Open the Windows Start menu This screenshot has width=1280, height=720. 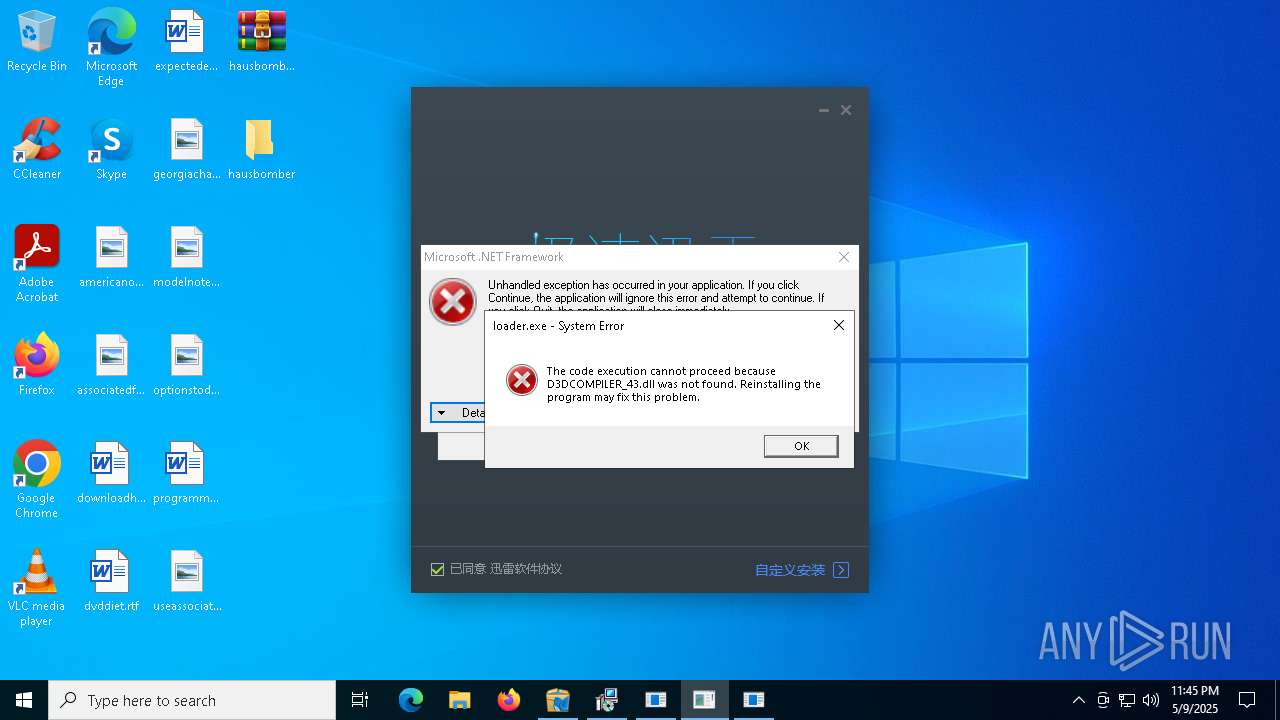tap(24, 700)
